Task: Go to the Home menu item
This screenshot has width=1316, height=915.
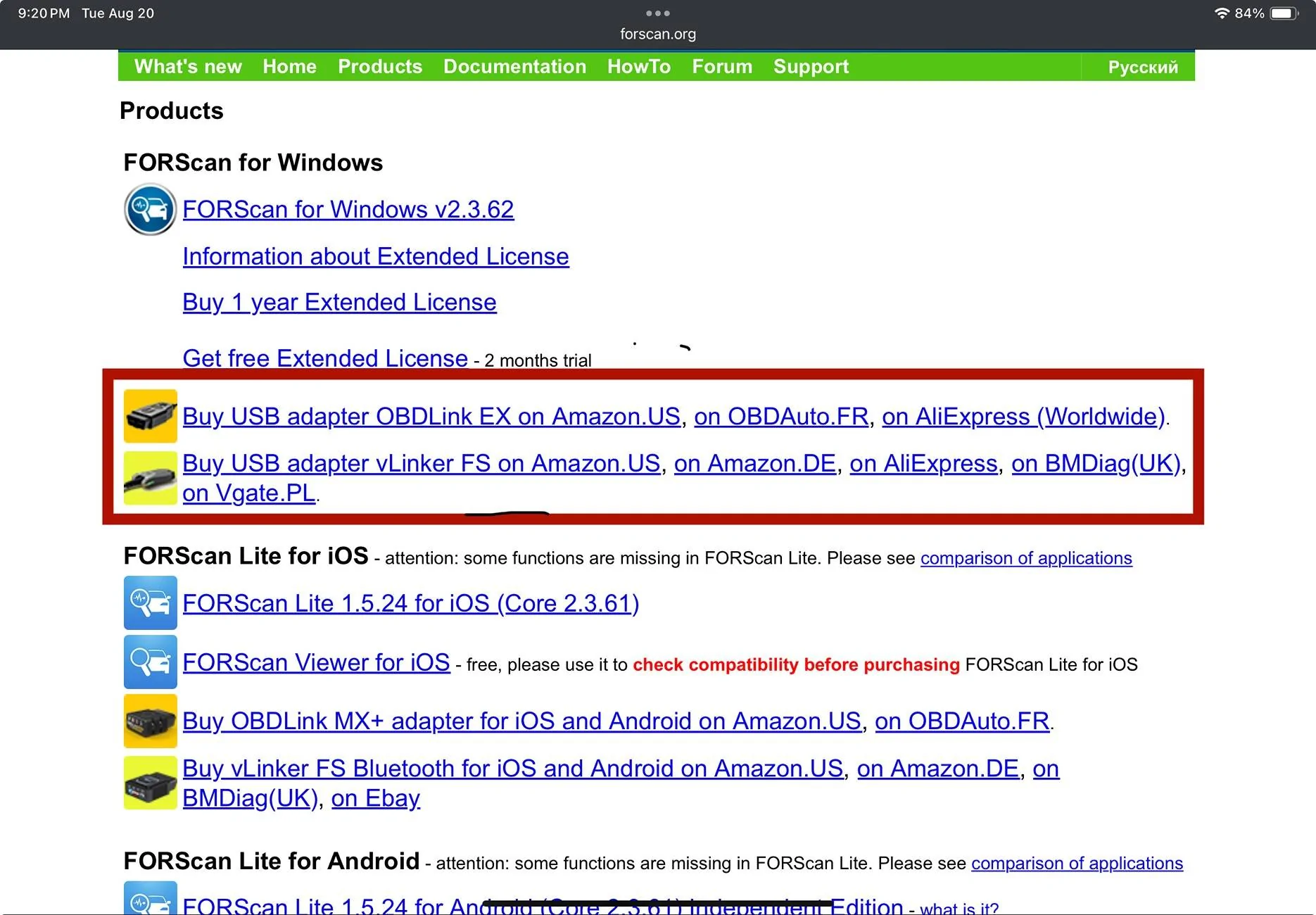Action: coord(289,66)
